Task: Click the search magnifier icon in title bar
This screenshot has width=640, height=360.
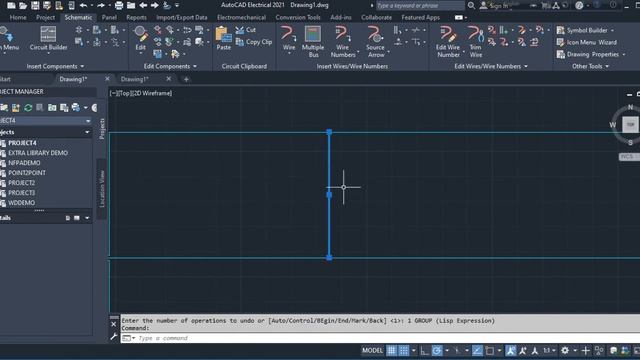Action: 471,5
